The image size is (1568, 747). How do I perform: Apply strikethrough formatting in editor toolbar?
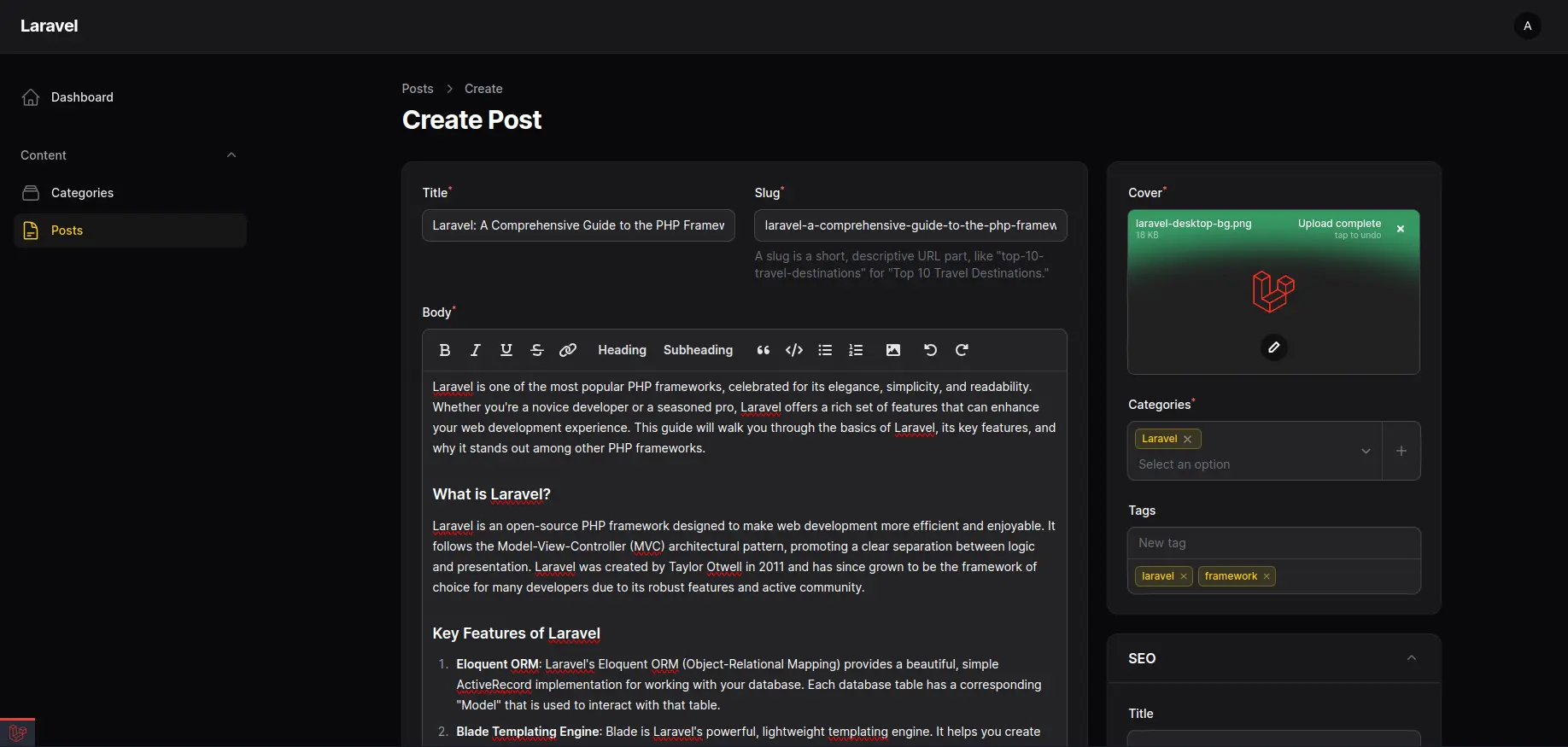pos(537,350)
